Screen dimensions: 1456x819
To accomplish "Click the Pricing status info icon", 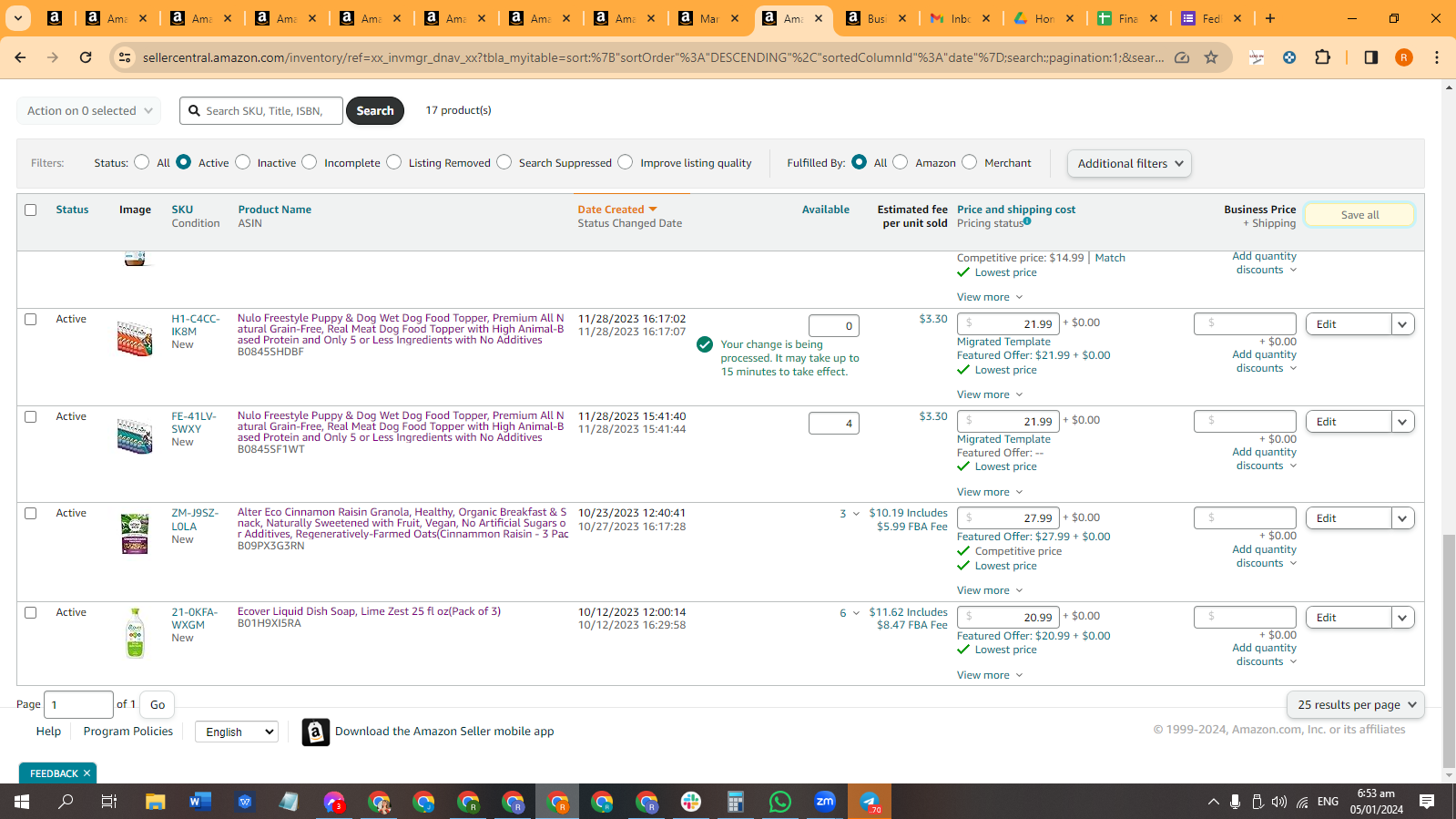I will [x=1027, y=221].
